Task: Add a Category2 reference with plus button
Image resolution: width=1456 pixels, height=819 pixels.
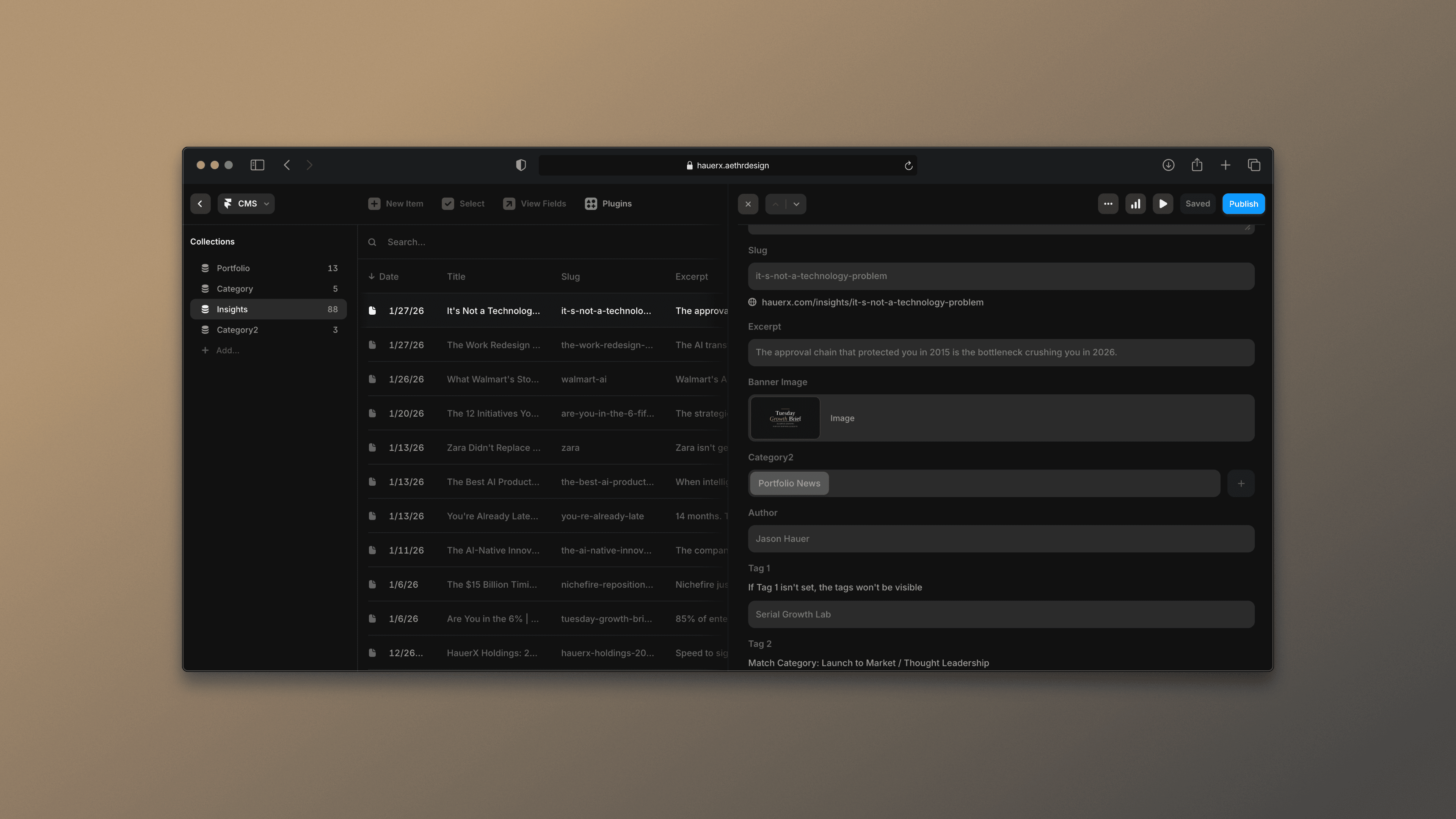Action: point(1241,483)
